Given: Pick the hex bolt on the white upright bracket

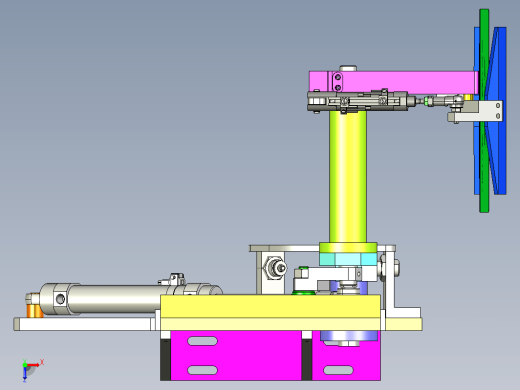Looking at the screenshot, I should pos(275,267).
